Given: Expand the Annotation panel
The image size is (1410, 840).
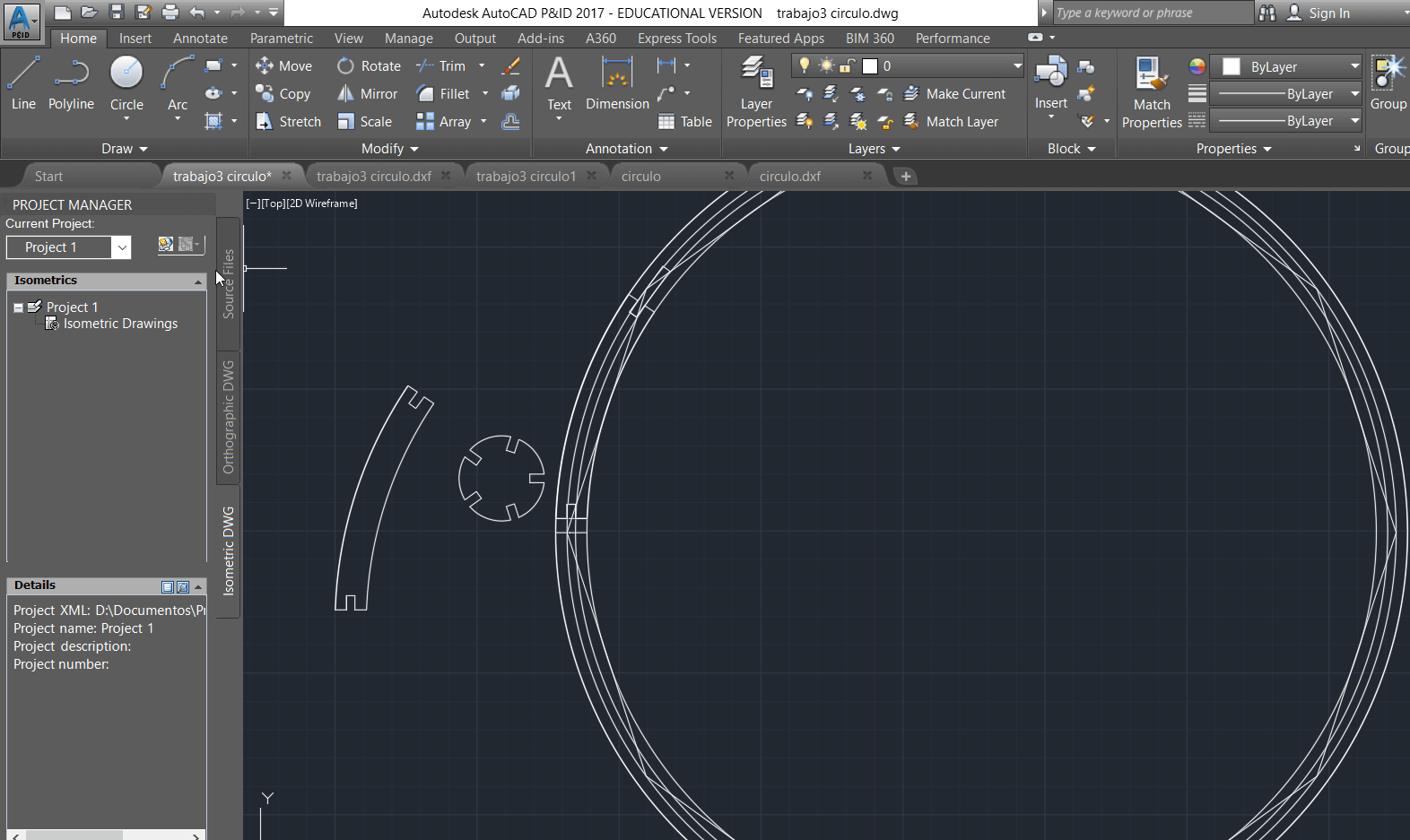Looking at the screenshot, I should coord(627,149).
